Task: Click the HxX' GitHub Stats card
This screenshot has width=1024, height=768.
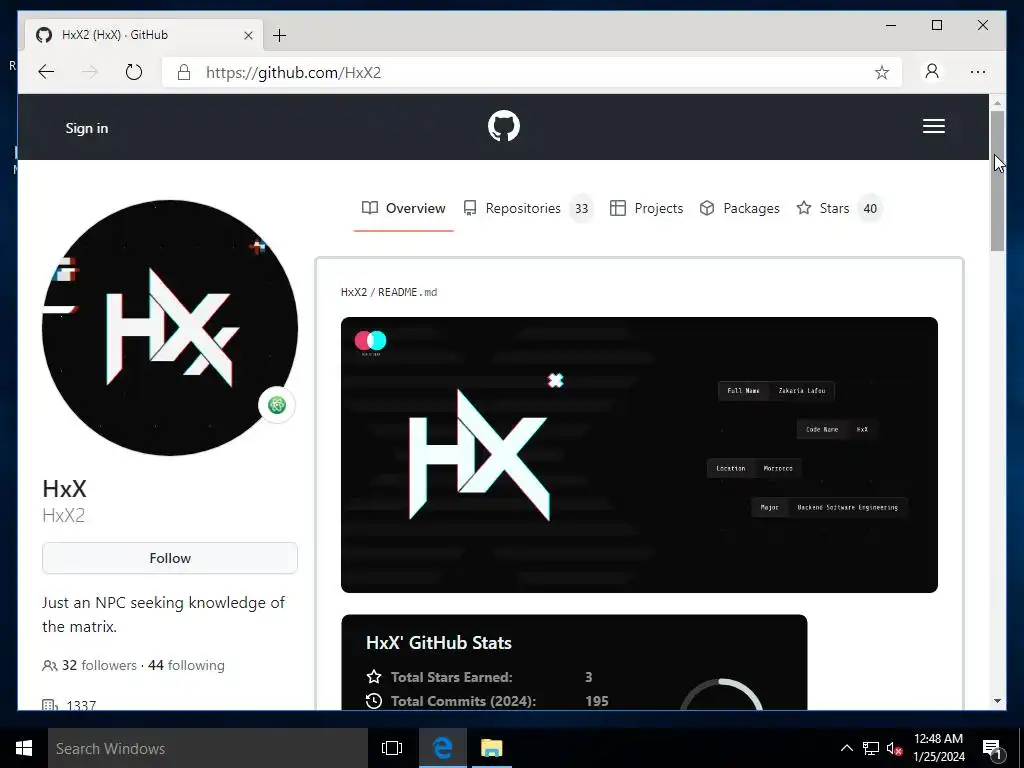Action: click(574, 662)
